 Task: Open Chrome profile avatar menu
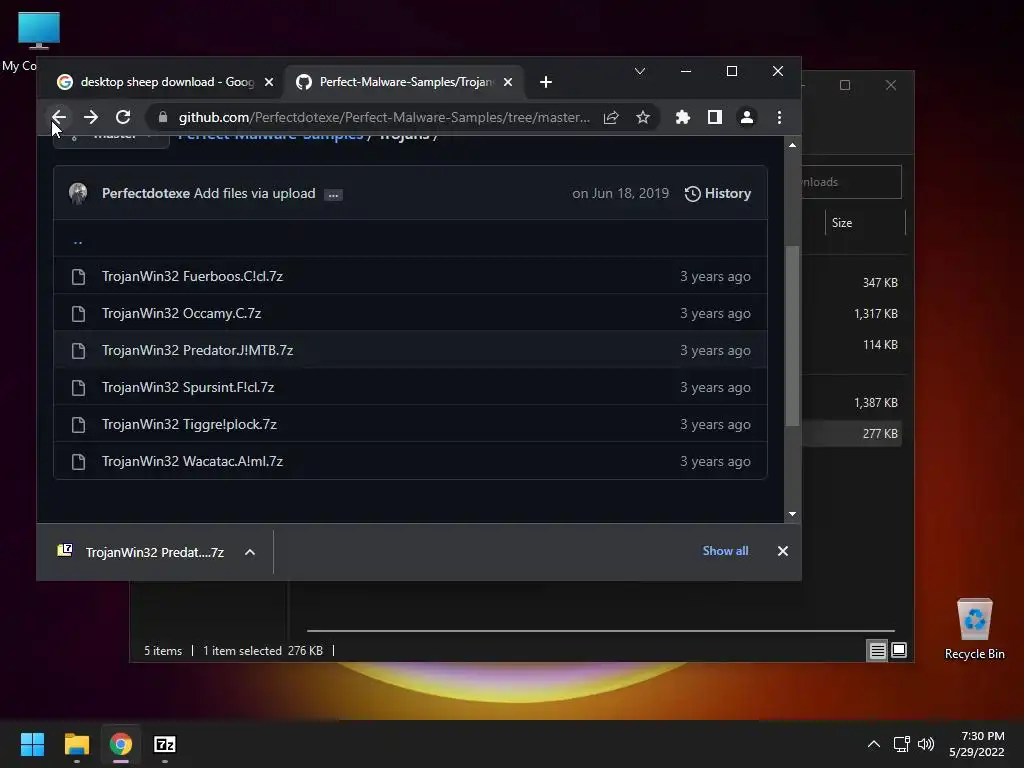pos(746,118)
